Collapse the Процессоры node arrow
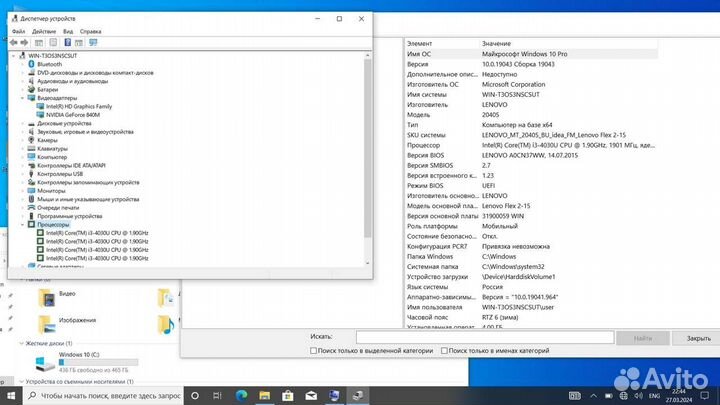The width and height of the screenshot is (720, 405). tap(22, 225)
